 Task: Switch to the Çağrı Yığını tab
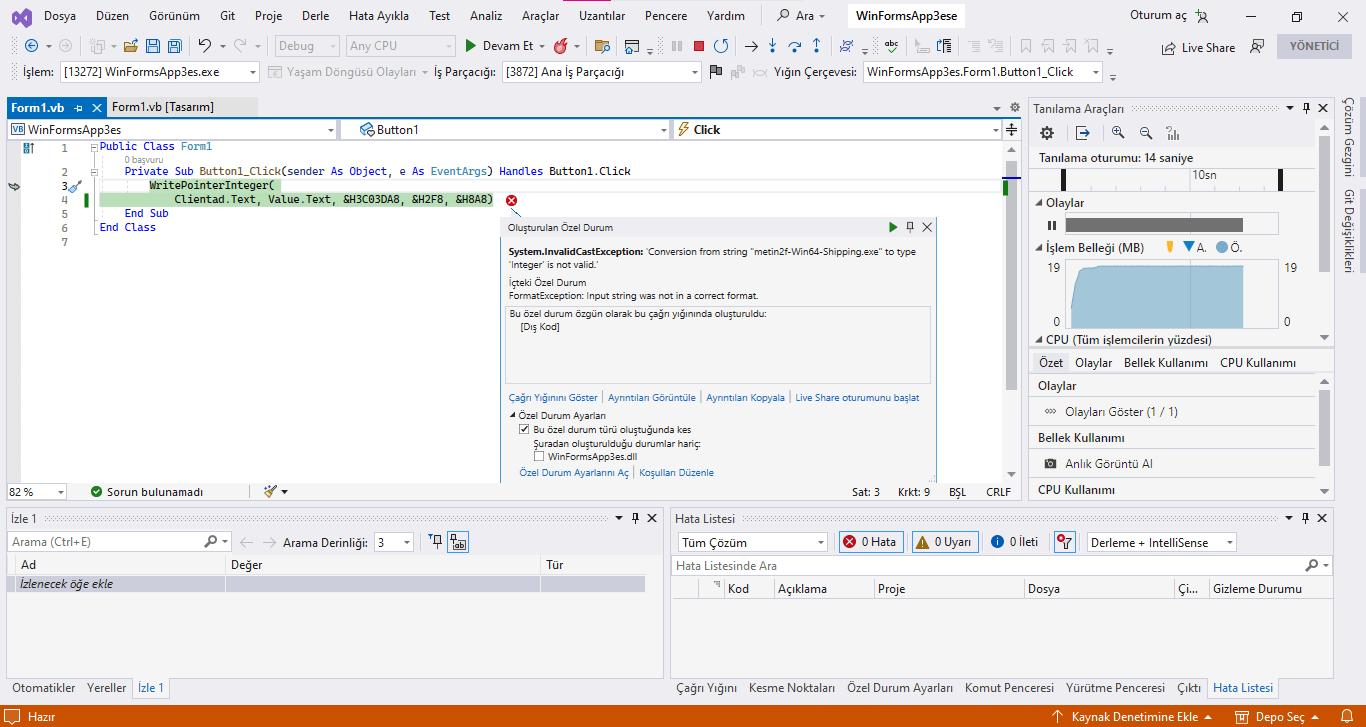[x=707, y=688]
